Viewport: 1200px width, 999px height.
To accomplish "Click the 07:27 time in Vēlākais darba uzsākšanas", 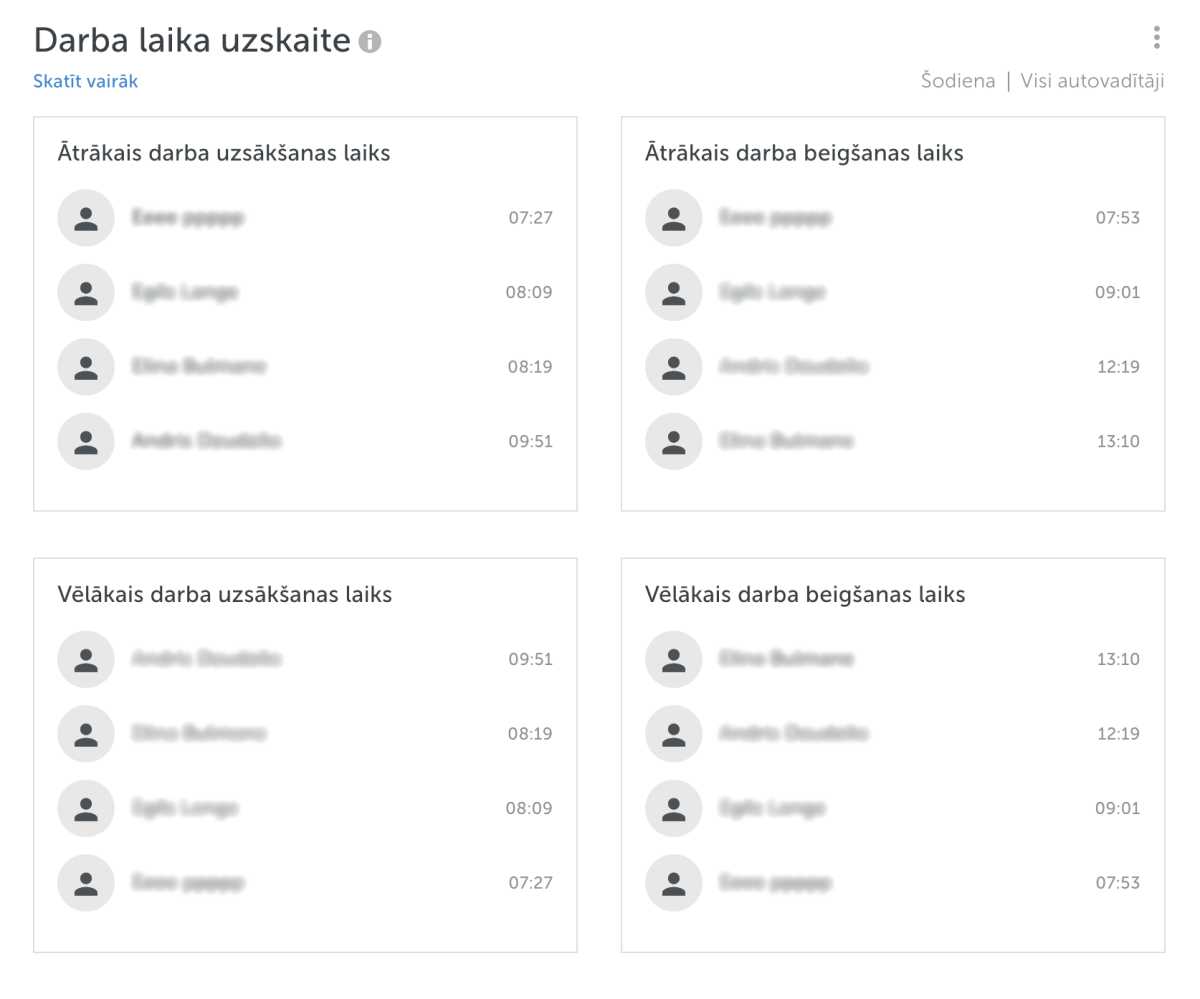I will pyautogui.click(x=530, y=883).
